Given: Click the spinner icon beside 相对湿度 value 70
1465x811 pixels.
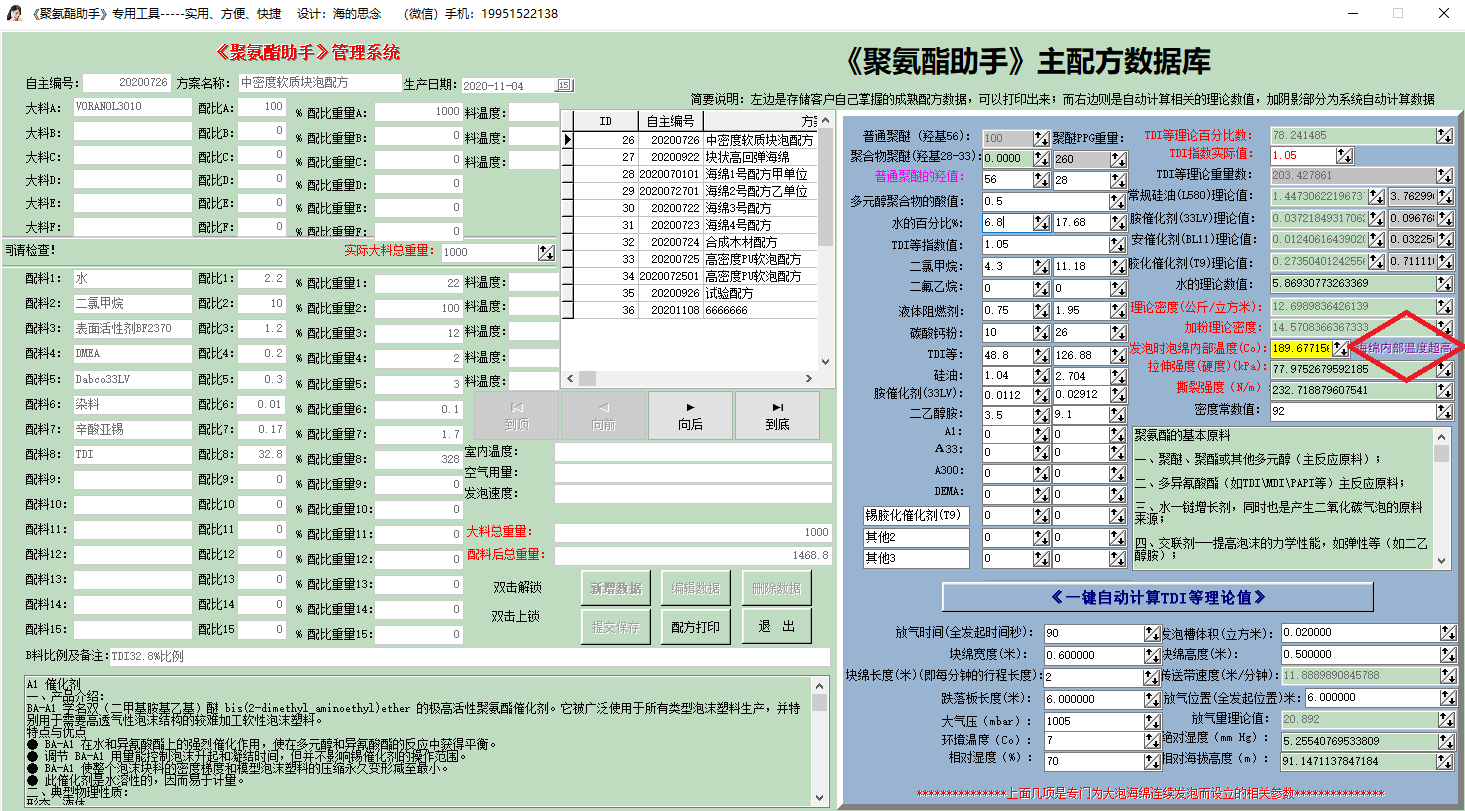Looking at the screenshot, I should [x=1152, y=761].
